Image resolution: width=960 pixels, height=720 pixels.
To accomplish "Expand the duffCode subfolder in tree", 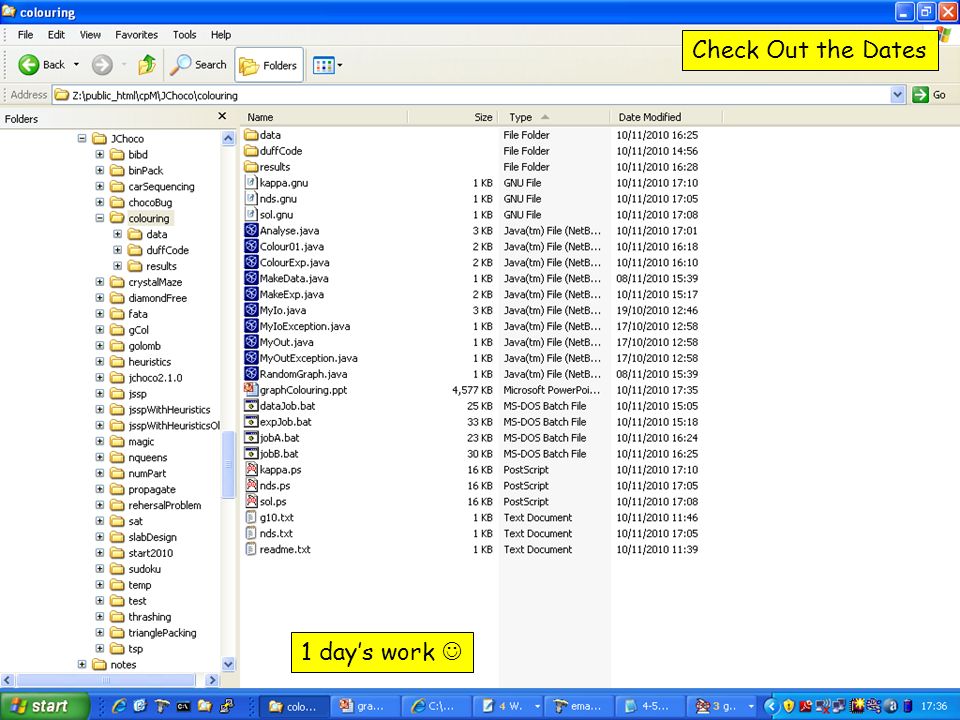I will coord(118,250).
